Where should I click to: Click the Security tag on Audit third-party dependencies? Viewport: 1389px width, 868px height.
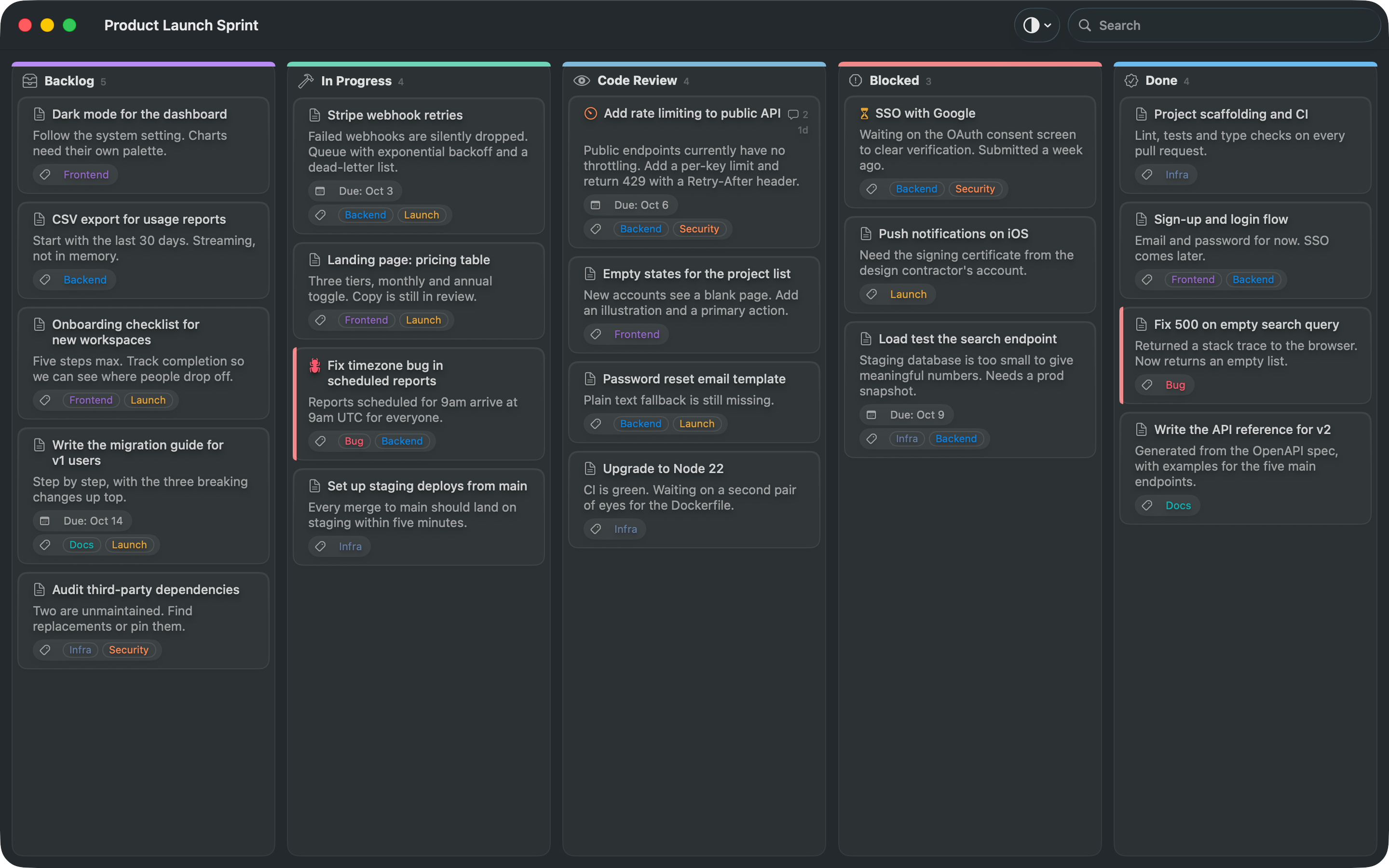click(x=129, y=650)
